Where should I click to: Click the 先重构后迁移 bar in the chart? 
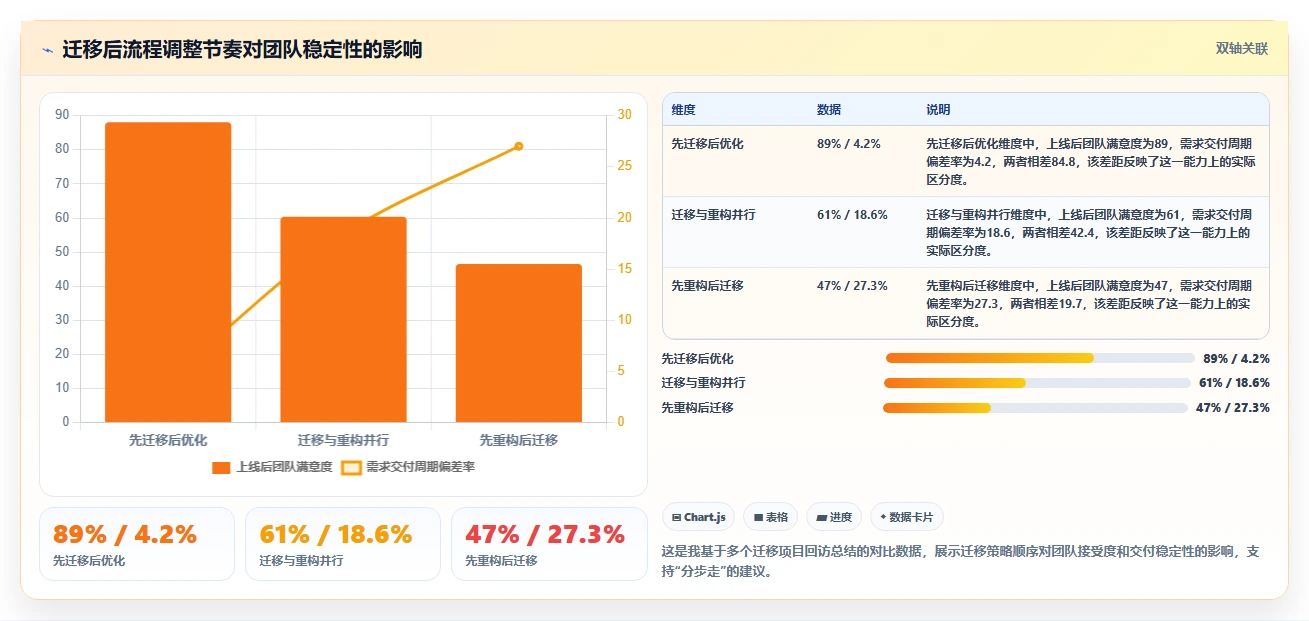point(519,343)
